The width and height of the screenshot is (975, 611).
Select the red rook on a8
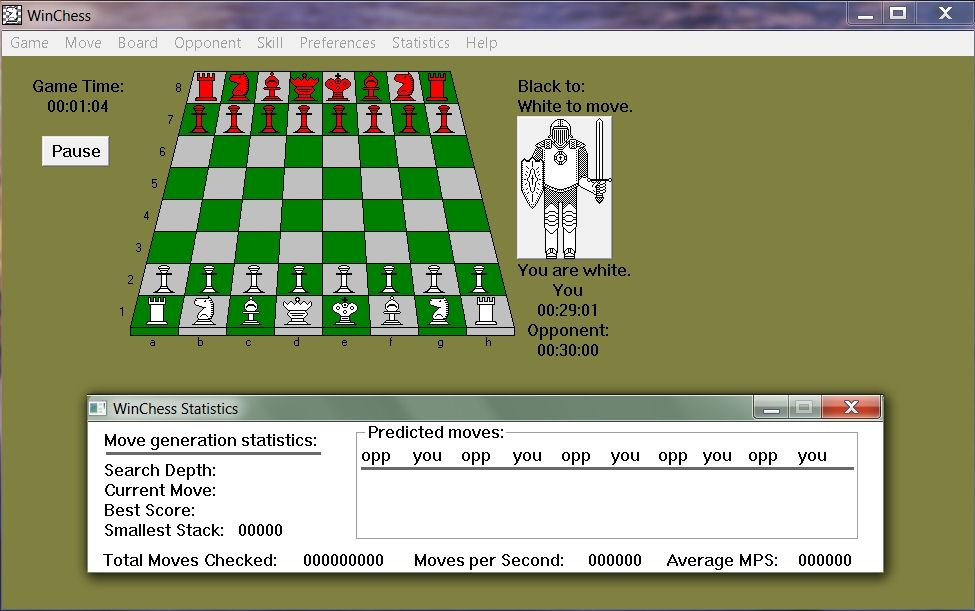[x=206, y=87]
